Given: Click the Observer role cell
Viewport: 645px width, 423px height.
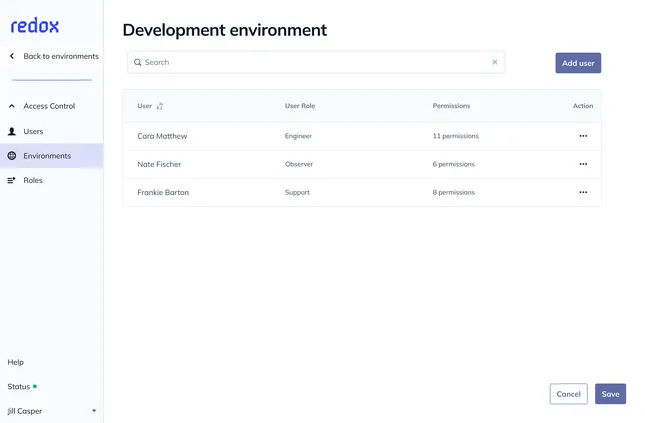Looking at the screenshot, I should click(x=299, y=164).
